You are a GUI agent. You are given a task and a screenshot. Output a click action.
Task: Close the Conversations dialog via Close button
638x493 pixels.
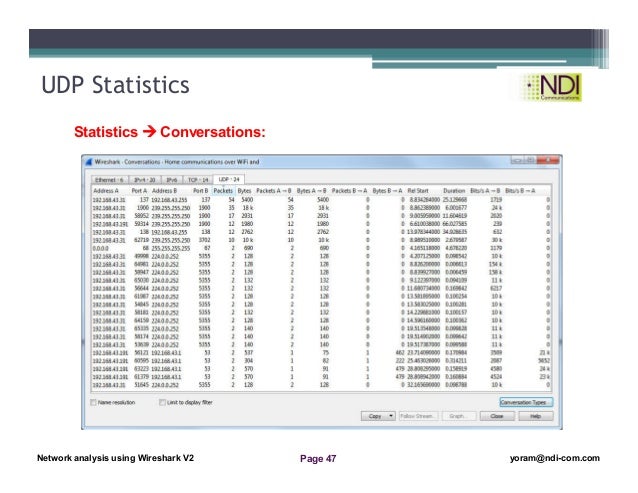(497, 416)
